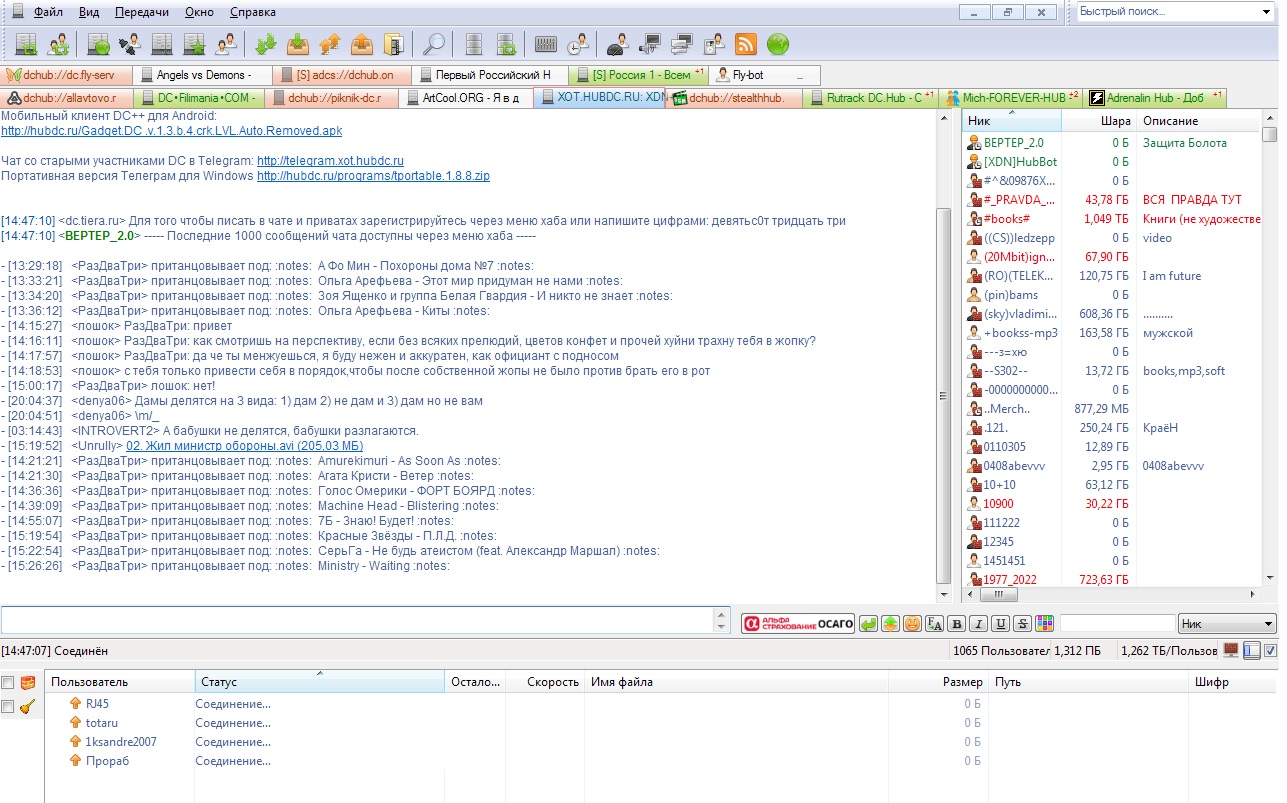Uncheck the status bar checkbox
The width and height of the screenshot is (1287, 803).
[1270, 651]
